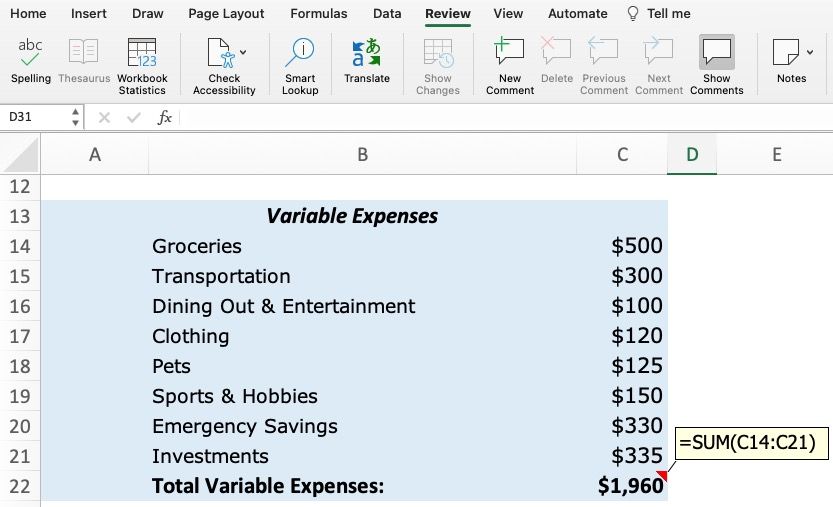Go to the Next Comment

click(659, 66)
